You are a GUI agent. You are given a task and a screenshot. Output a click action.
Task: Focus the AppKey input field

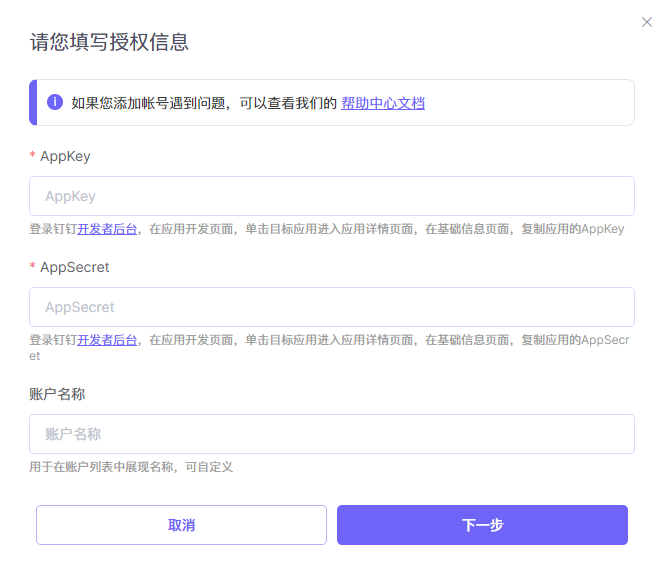[332, 196]
